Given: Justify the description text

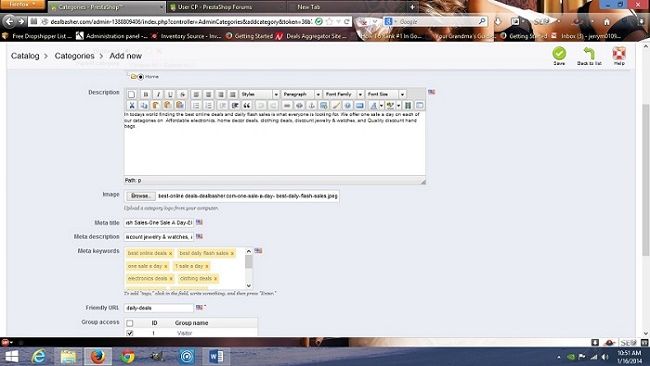Looking at the screenshot, I should [x=233, y=95].
